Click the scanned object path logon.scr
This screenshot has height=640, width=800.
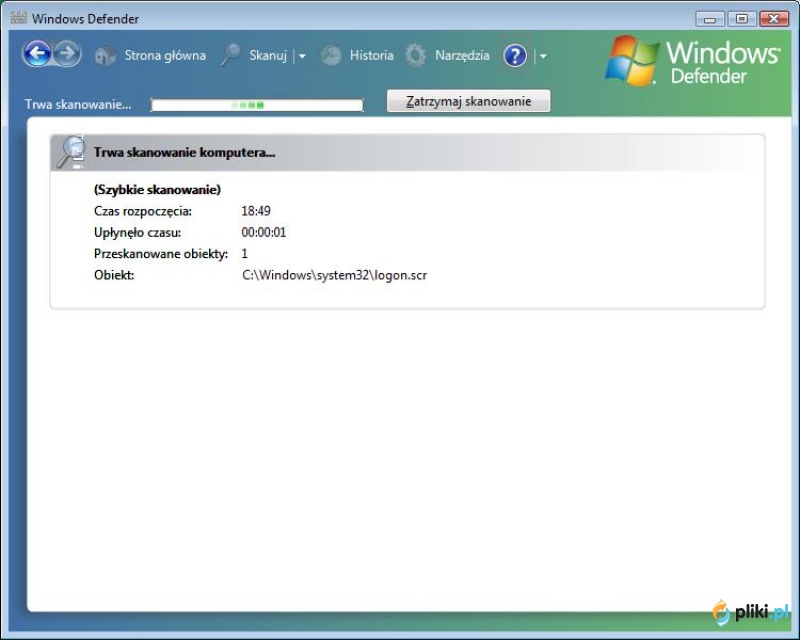tap(334, 275)
